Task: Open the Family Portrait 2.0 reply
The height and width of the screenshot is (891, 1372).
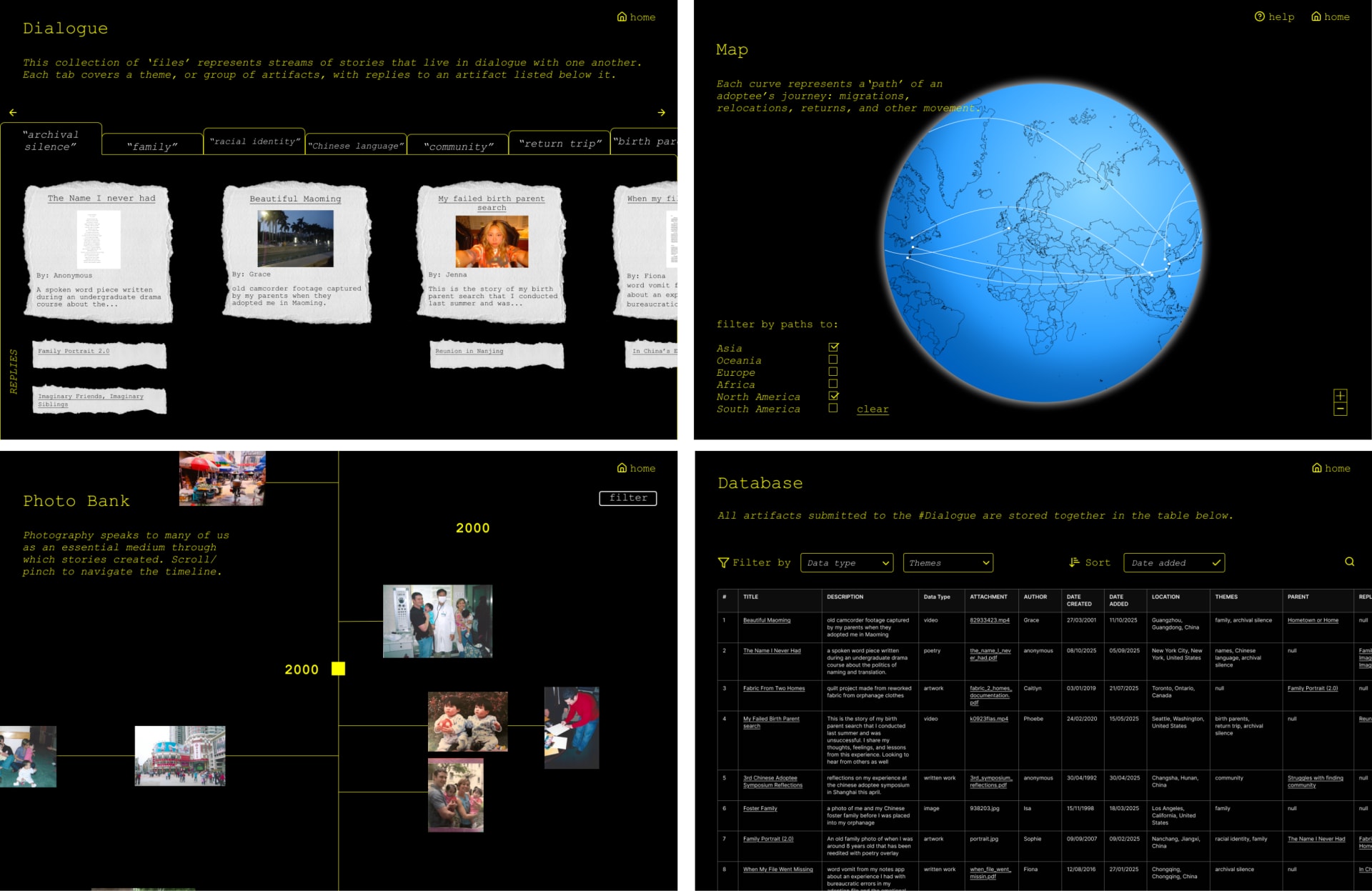Action: point(74,351)
